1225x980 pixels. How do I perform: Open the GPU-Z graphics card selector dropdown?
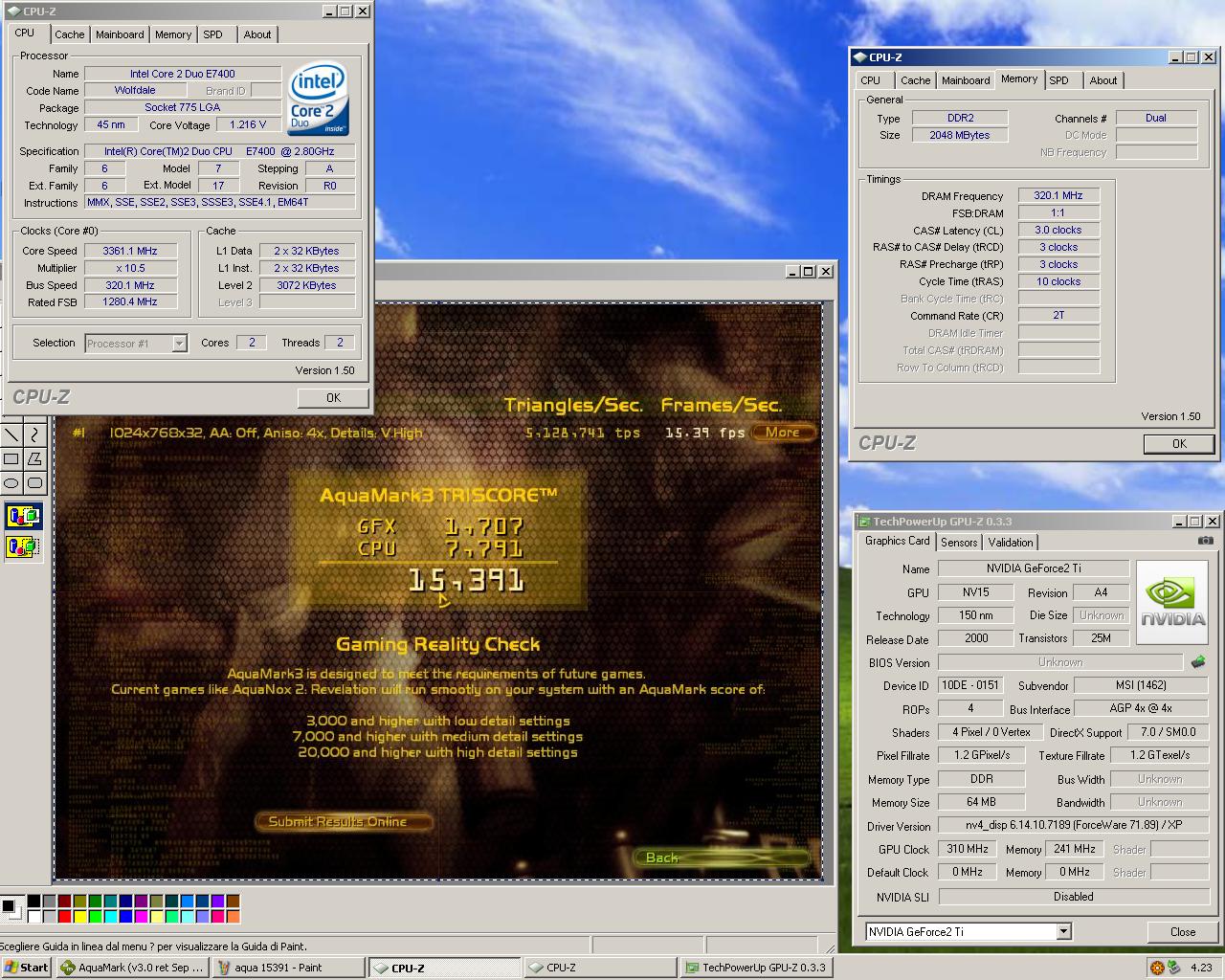(x=1063, y=931)
